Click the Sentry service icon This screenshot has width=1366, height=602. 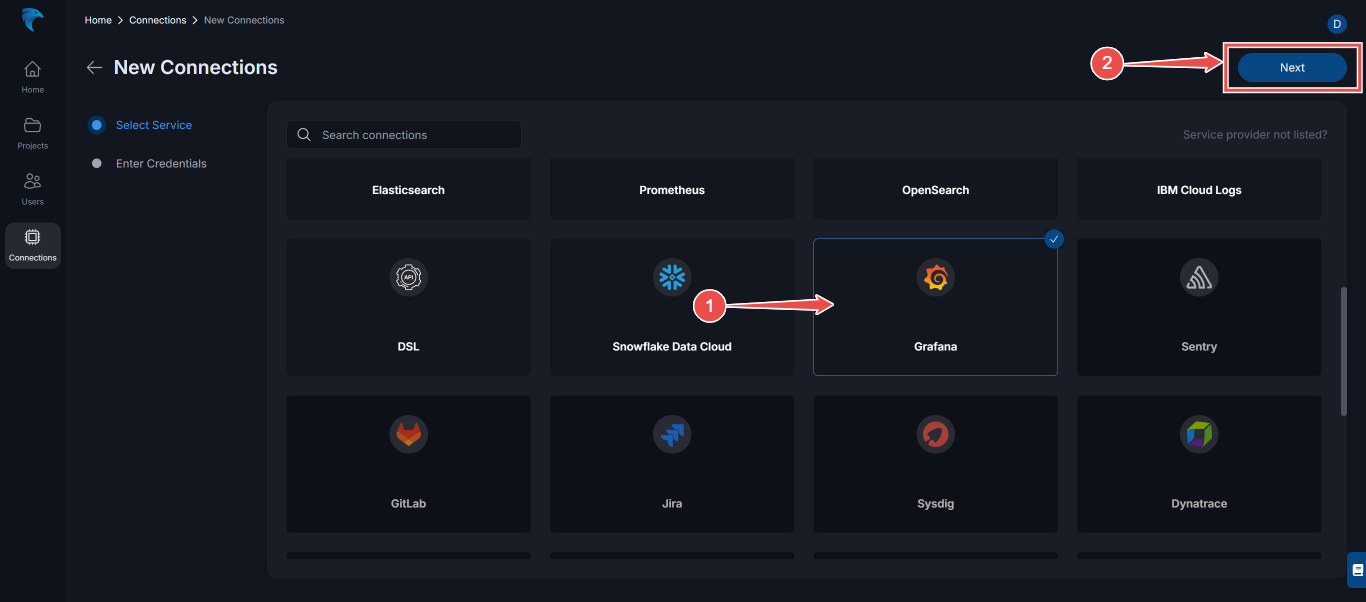(x=1198, y=277)
